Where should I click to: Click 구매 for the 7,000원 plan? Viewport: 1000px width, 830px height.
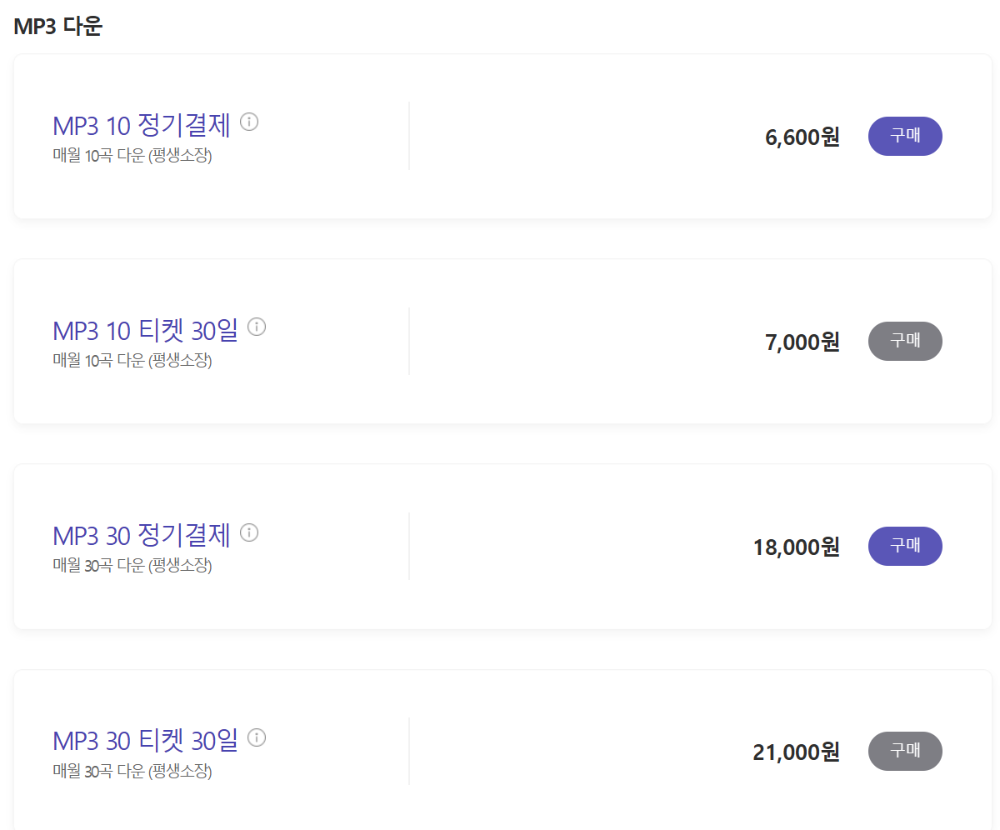904,341
